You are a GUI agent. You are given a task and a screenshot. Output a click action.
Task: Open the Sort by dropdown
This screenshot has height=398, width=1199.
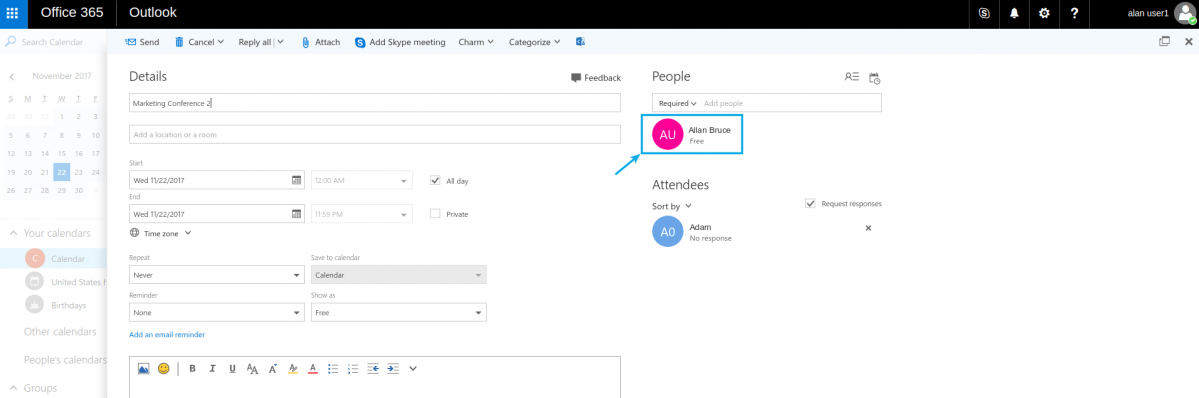[x=671, y=206]
